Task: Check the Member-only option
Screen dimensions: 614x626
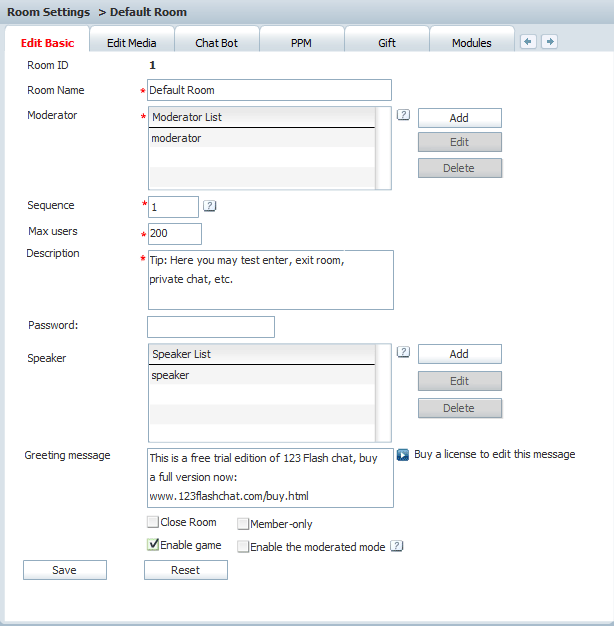Action: [243, 523]
